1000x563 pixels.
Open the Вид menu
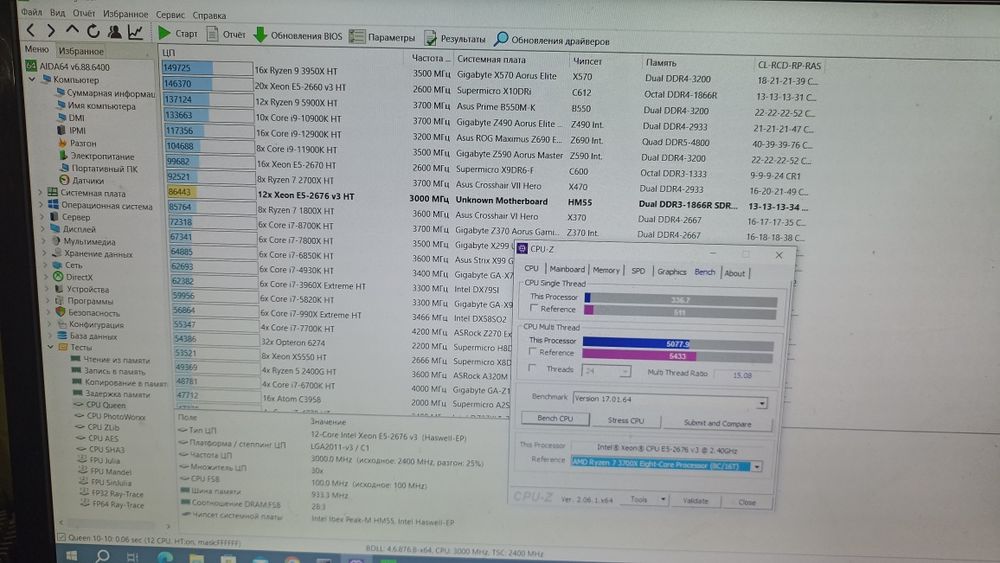[x=57, y=12]
